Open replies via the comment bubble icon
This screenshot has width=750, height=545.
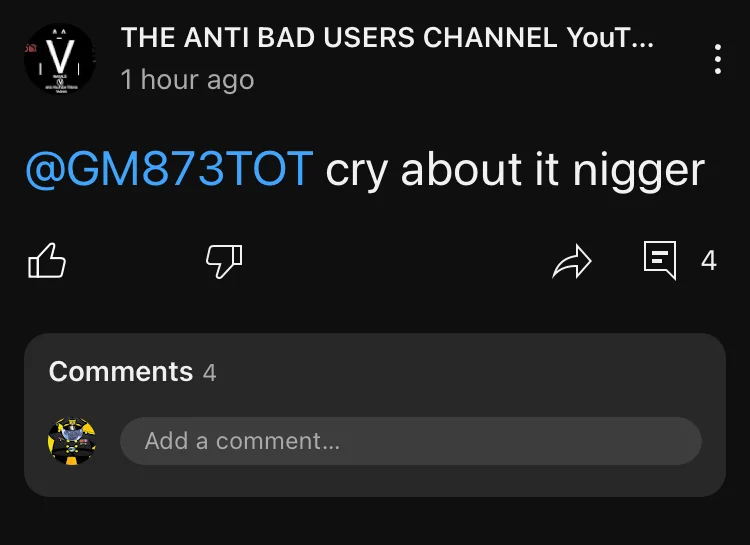[x=660, y=260]
